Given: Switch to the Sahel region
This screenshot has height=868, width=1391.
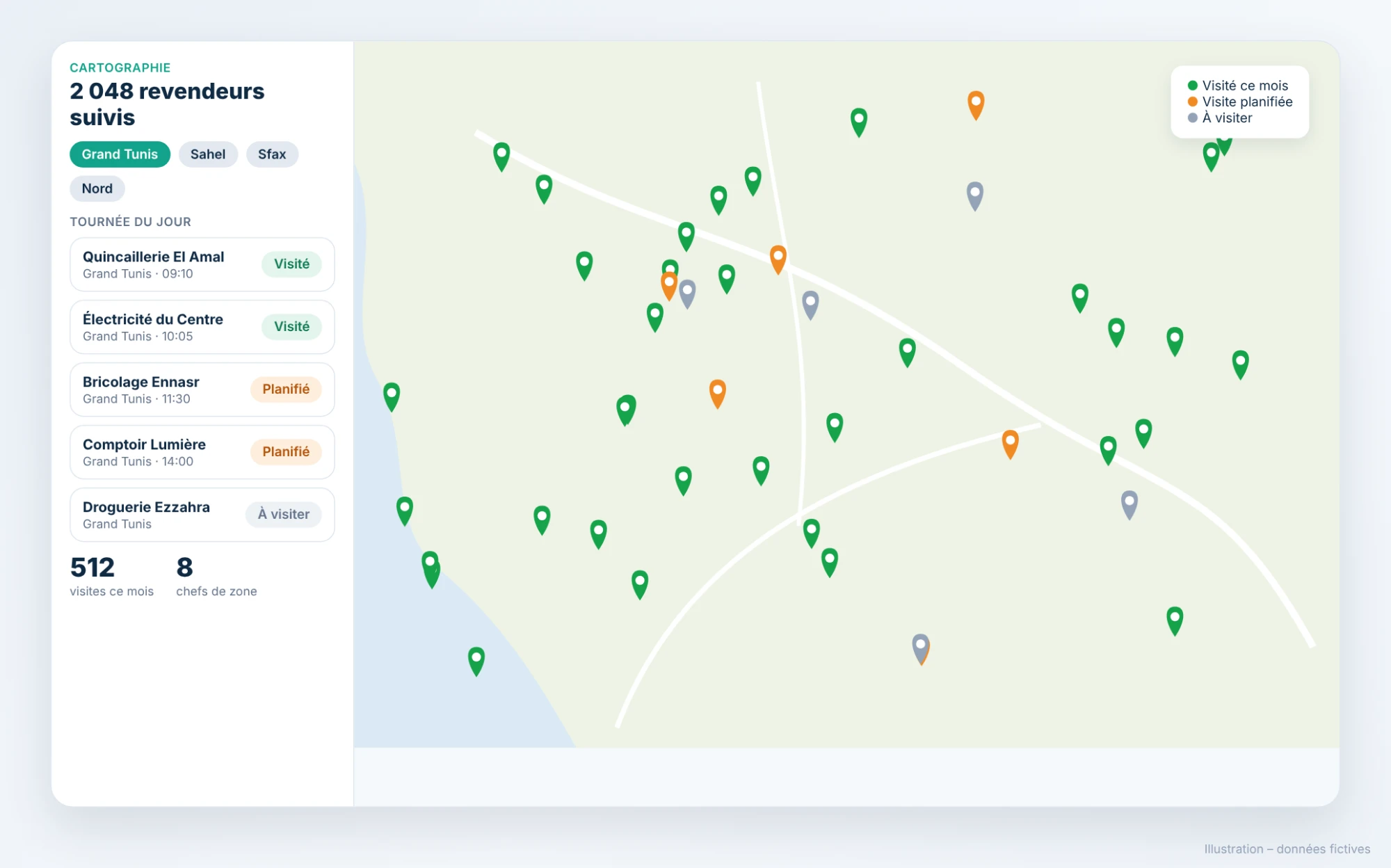Looking at the screenshot, I should click(x=208, y=154).
